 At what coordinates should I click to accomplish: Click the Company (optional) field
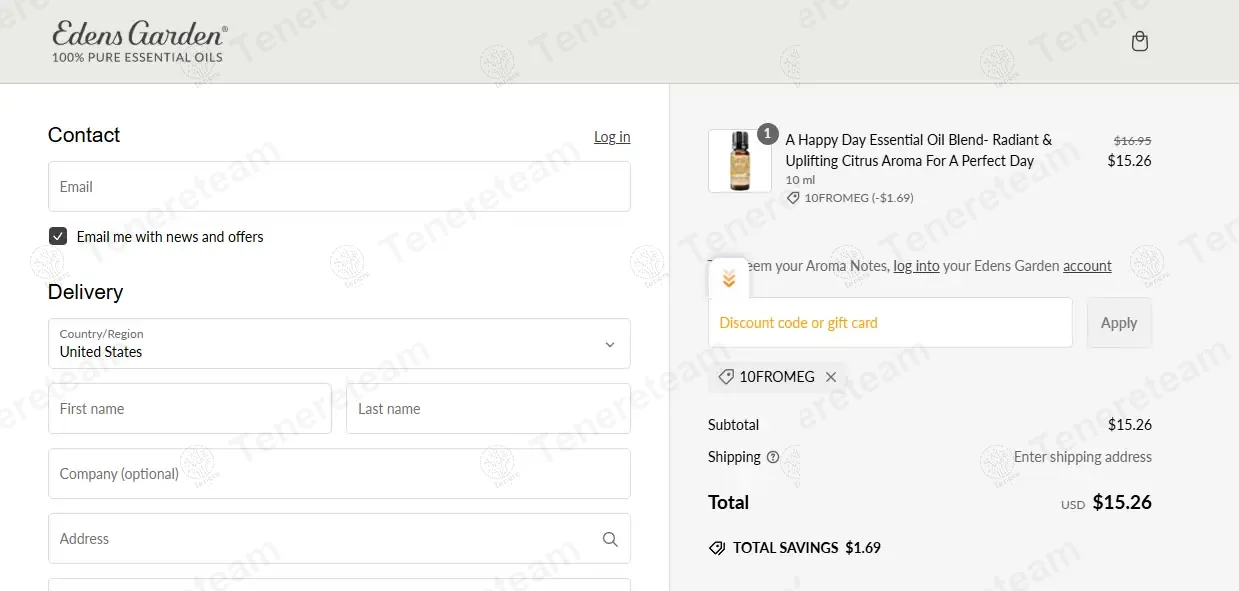point(339,474)
